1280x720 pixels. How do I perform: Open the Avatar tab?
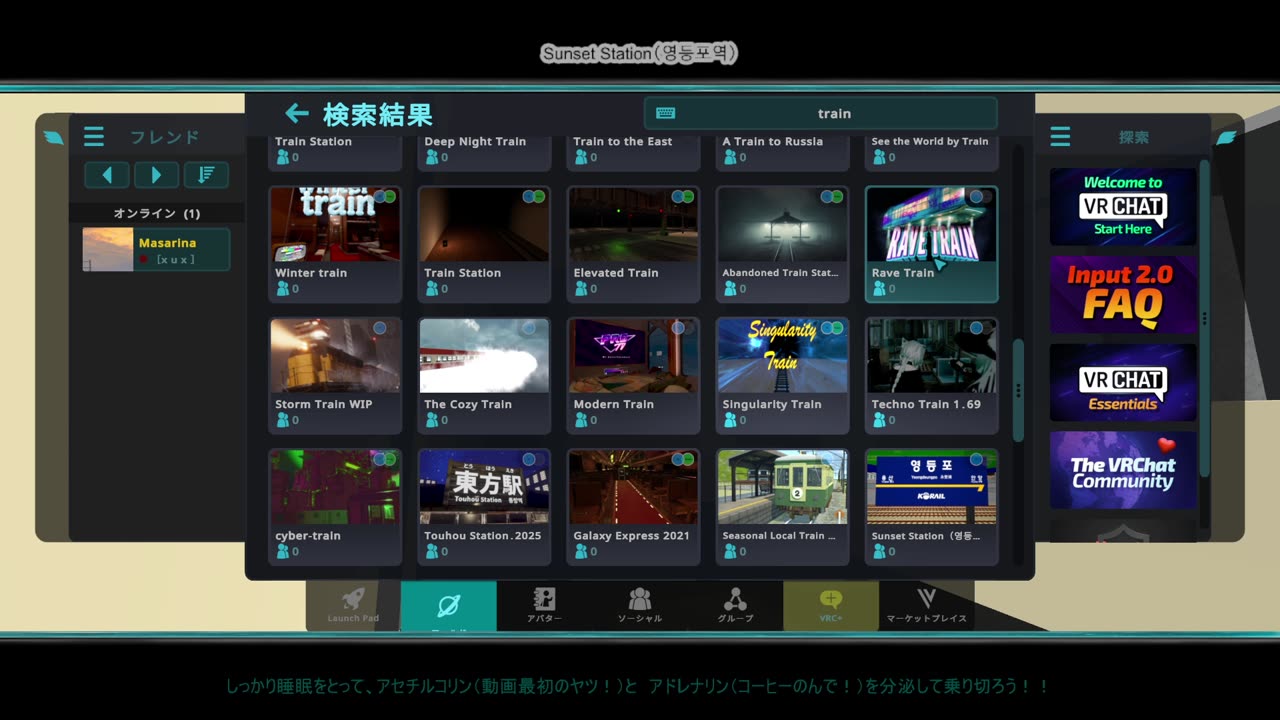click(x=544, y=605)
